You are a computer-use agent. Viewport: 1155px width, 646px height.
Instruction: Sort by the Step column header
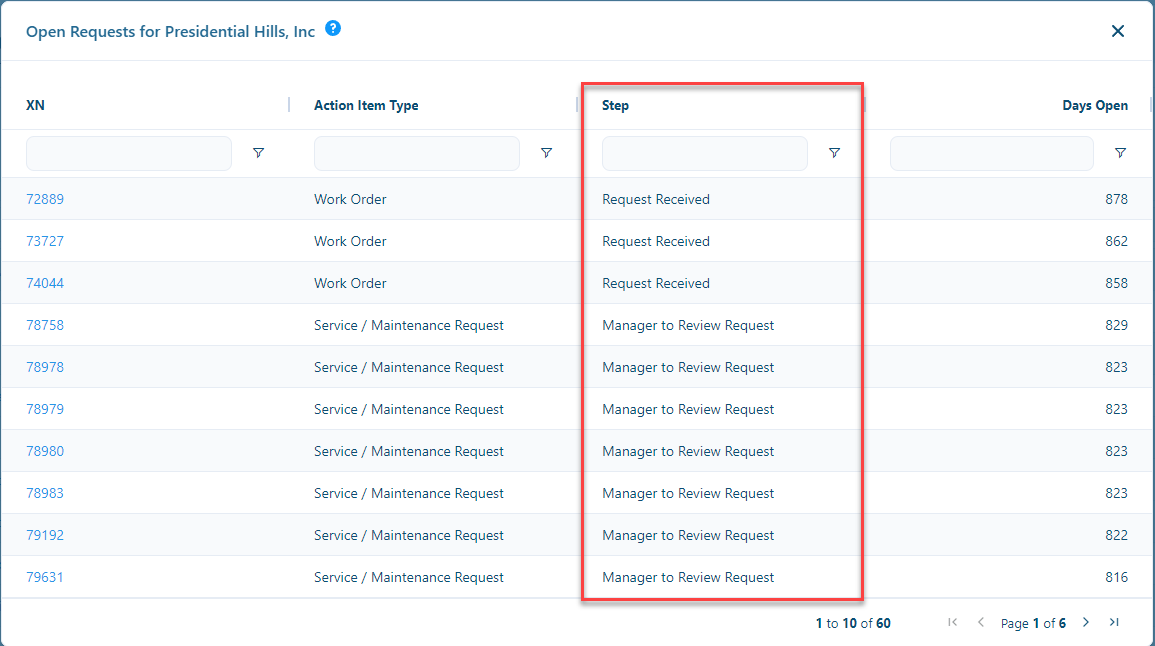point(615,105)
